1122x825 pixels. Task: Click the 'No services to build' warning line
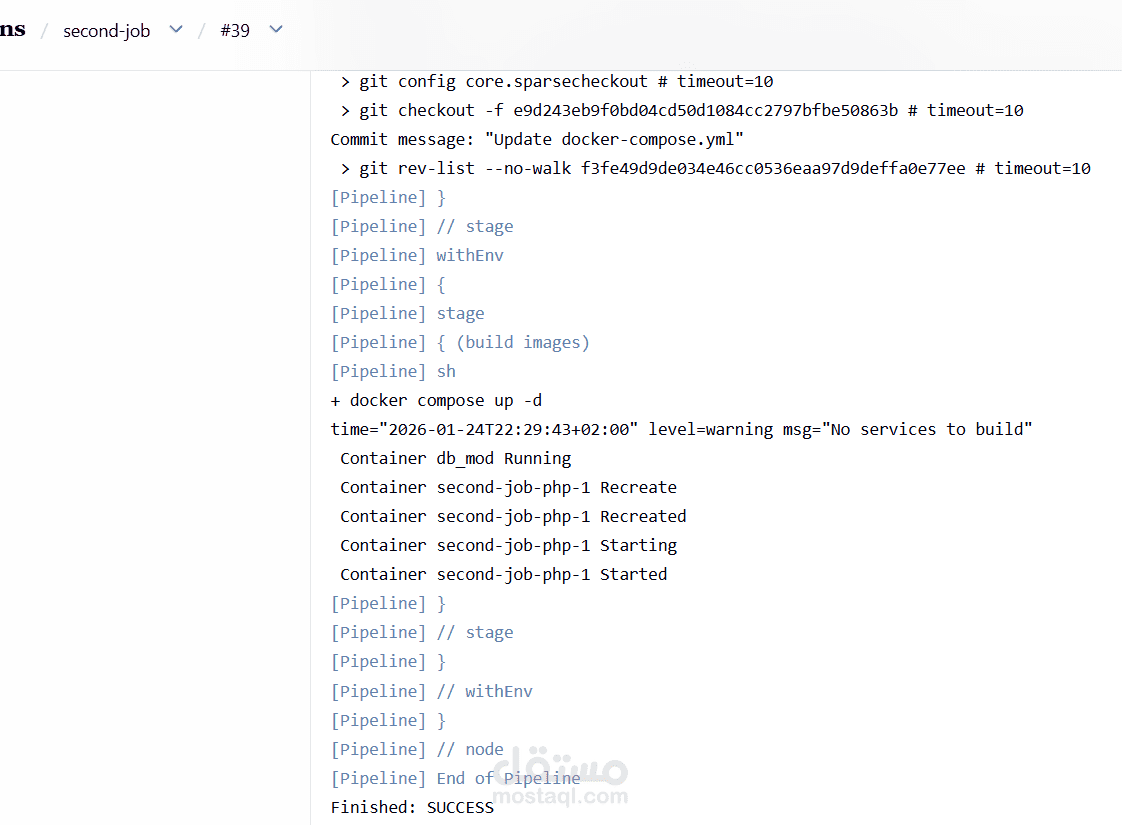coord(681,429)
